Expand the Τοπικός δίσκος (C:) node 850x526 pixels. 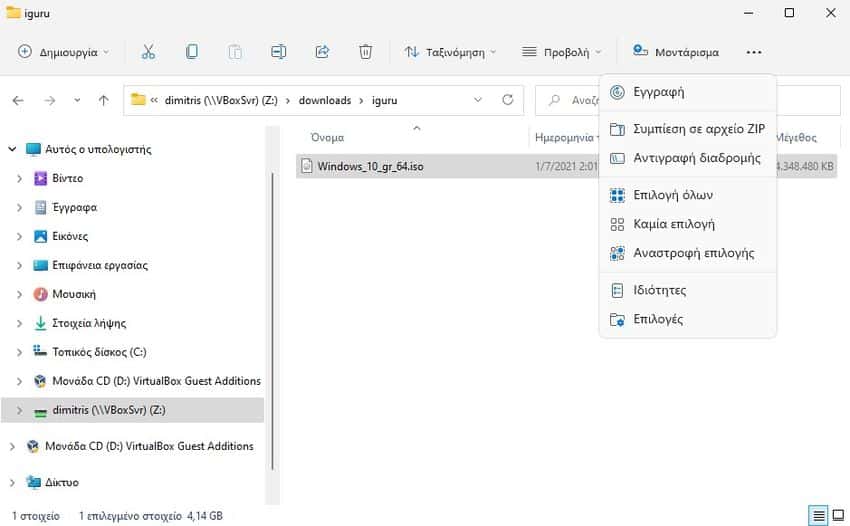coord(19,352)
